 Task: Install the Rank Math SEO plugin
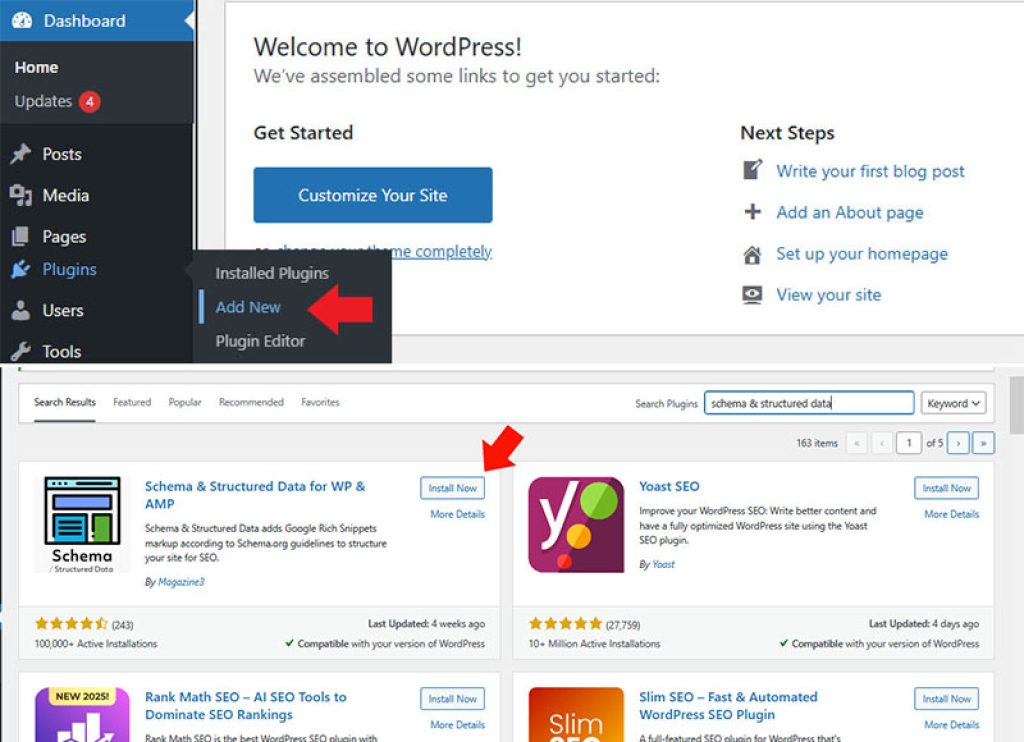point(453,699)
